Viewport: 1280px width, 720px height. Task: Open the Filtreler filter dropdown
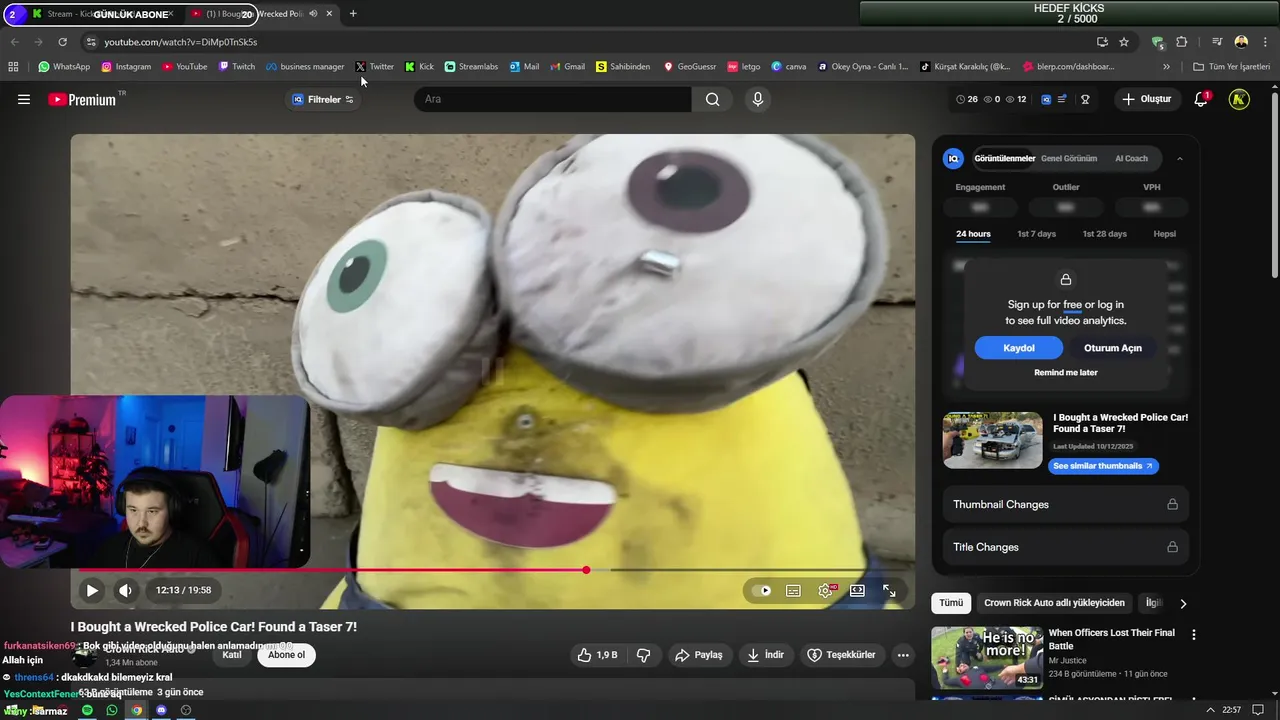pos(322,99)
